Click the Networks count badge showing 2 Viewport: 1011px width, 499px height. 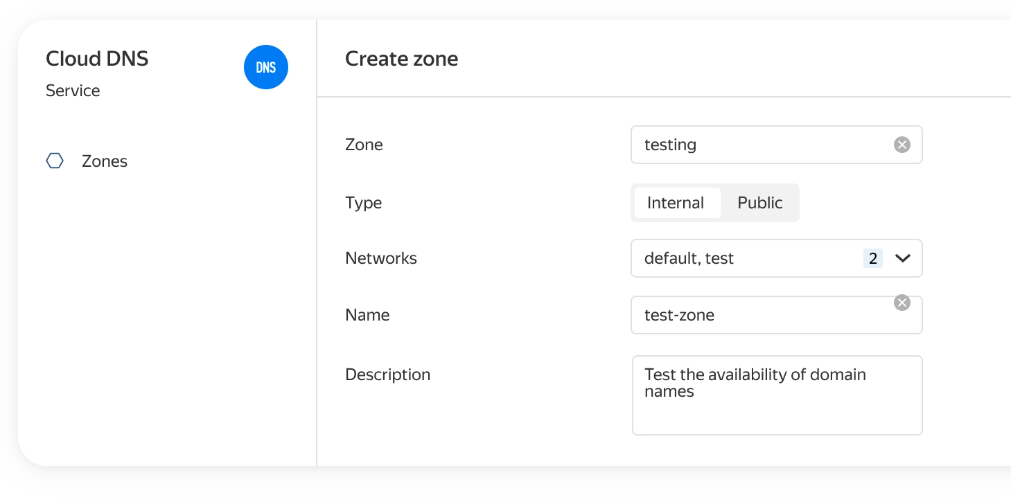tap(873, 258)
